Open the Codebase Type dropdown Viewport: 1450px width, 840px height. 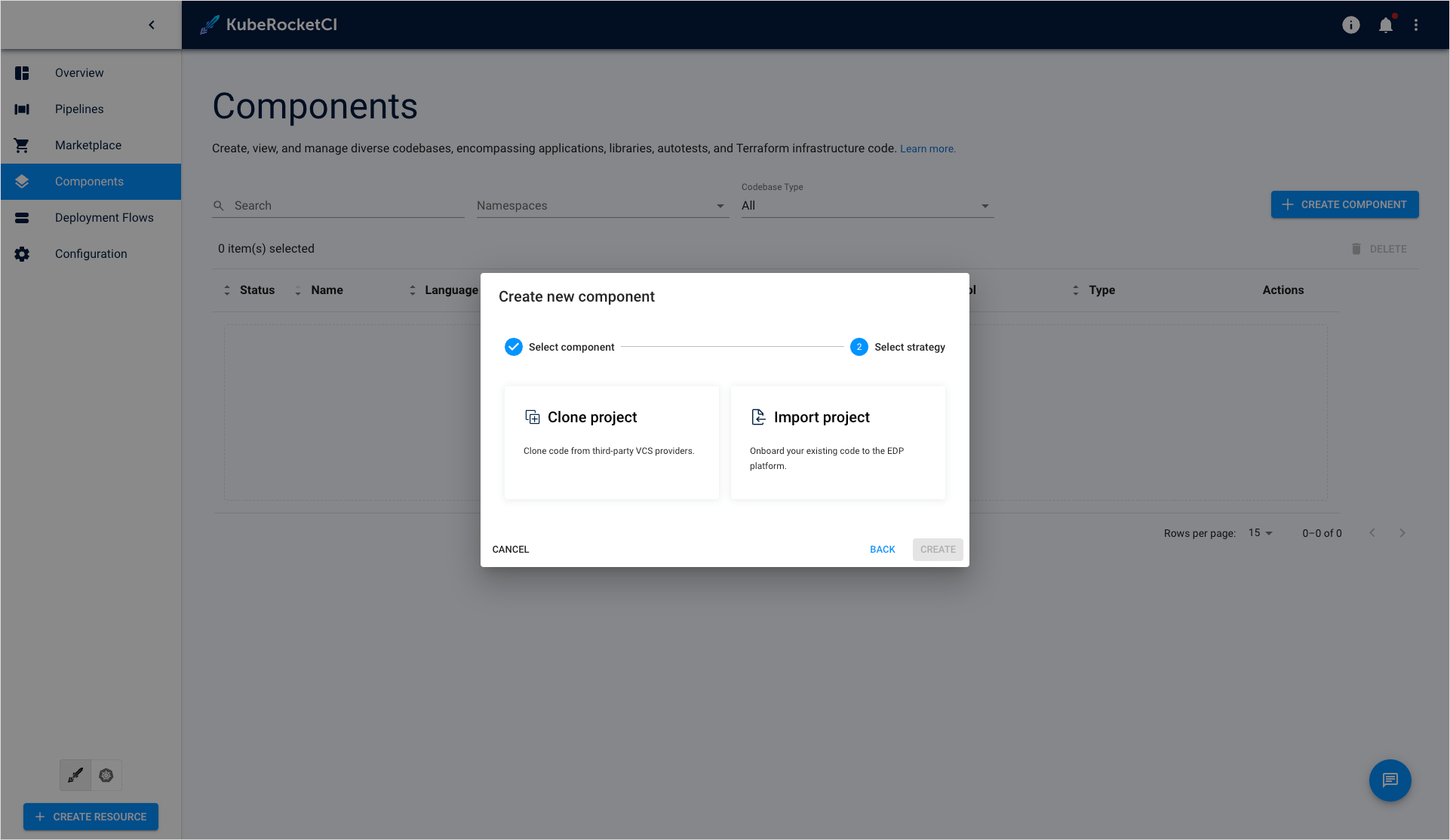pyautogui.click(x=866, y=206)
